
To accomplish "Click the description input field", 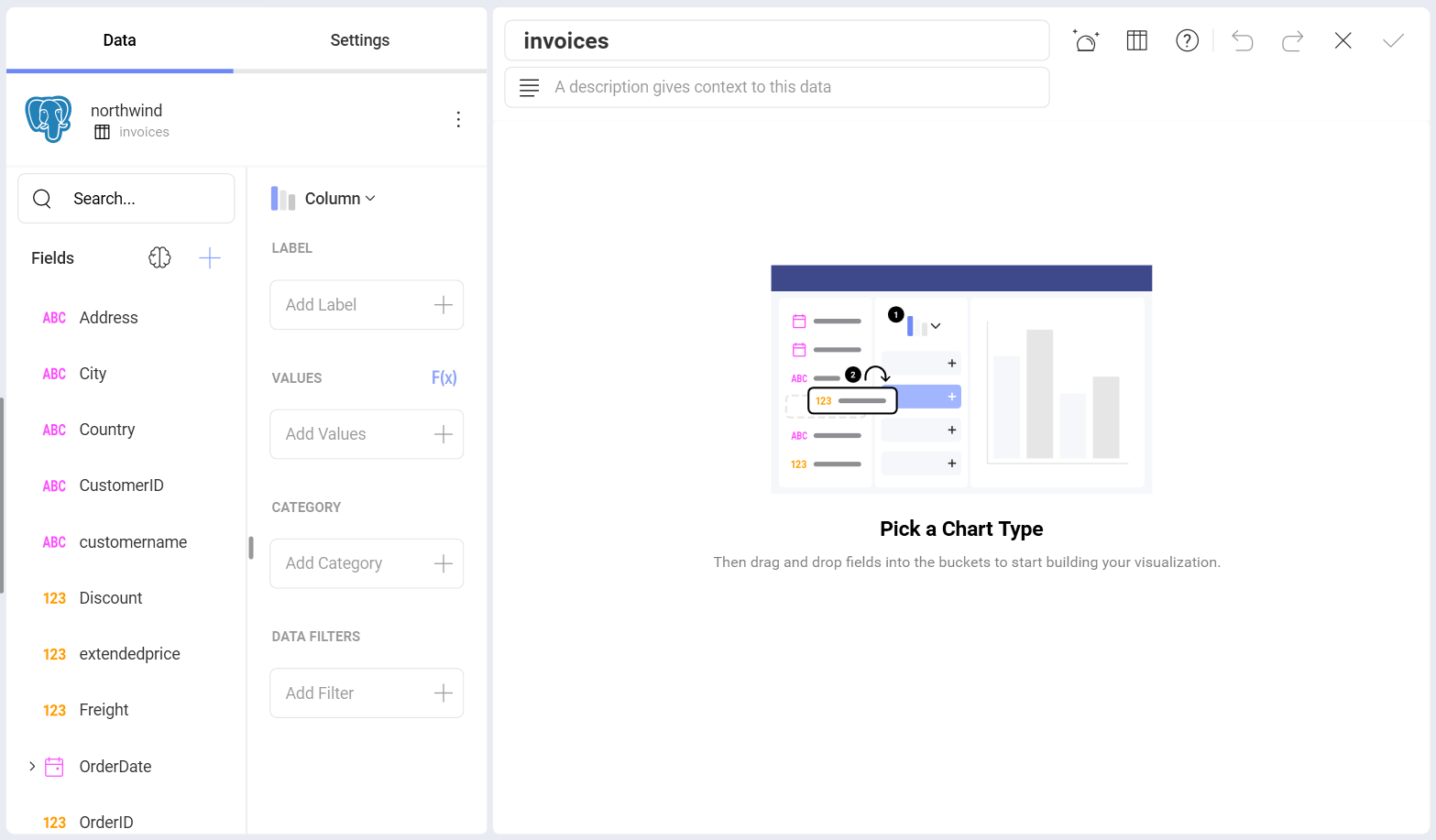I will point(777,87).
